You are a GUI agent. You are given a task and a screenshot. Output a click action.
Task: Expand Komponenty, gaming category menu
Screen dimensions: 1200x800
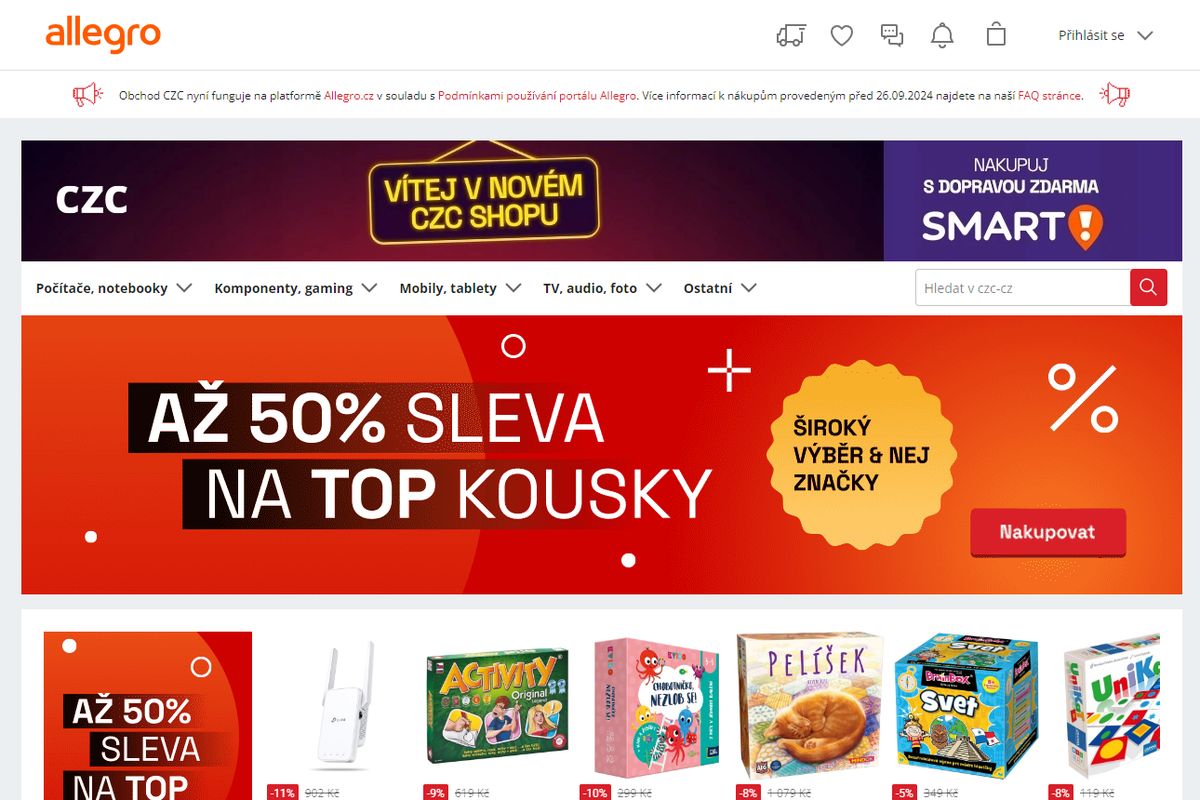(x=295, y=288)
